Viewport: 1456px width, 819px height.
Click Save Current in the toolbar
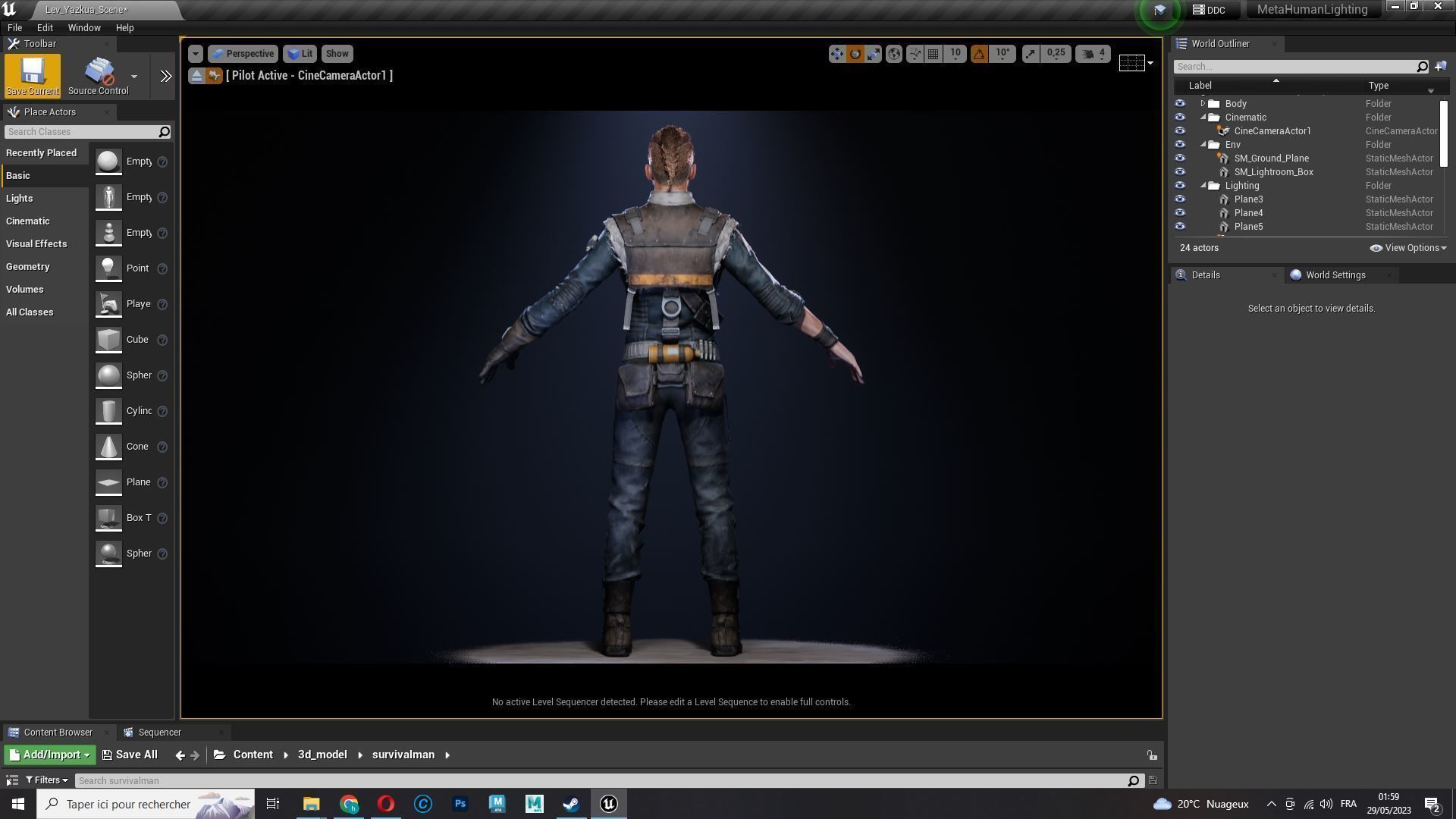click(x=32, y=75)
